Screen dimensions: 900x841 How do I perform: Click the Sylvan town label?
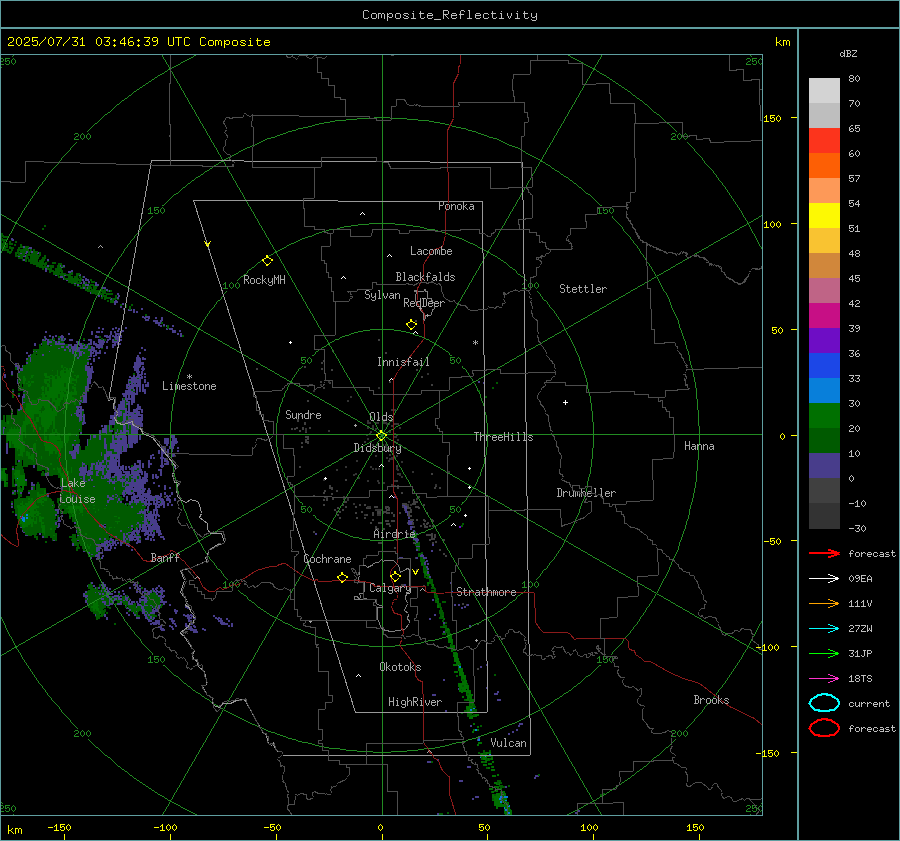click(382, 295)
